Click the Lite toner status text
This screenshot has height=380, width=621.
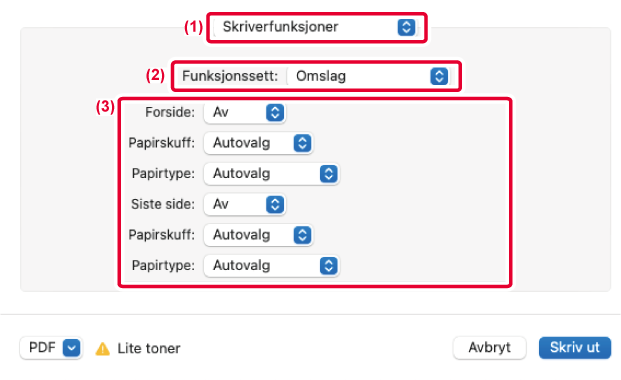tap(149, 348)
